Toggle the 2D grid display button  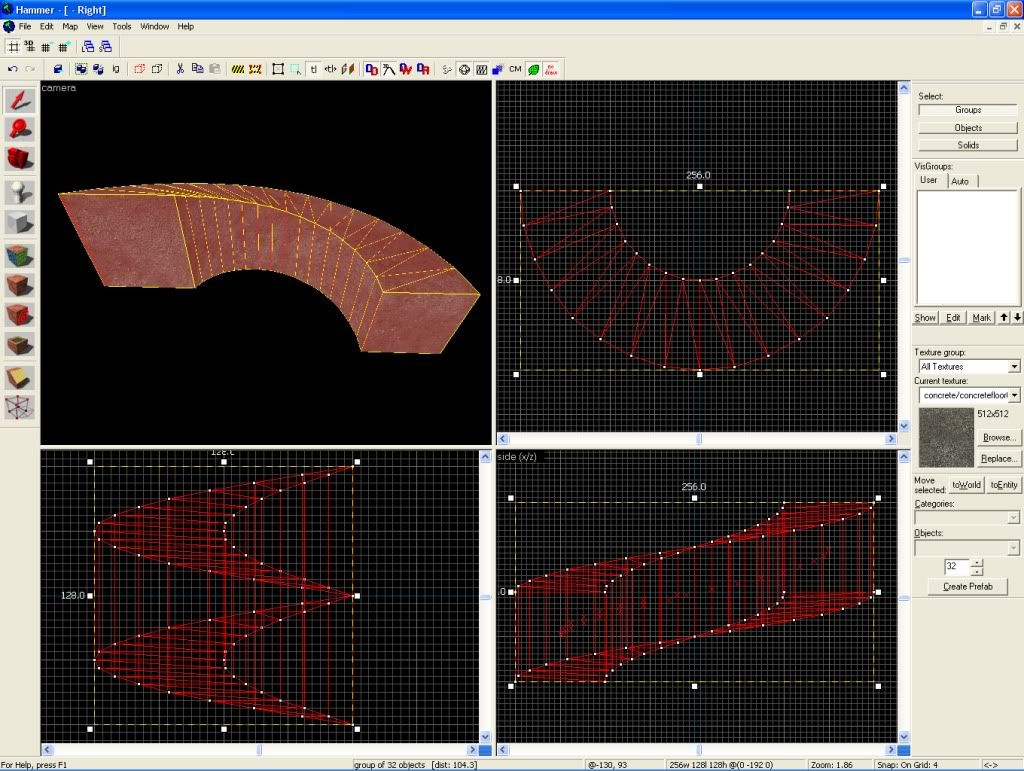pos(13,46)
